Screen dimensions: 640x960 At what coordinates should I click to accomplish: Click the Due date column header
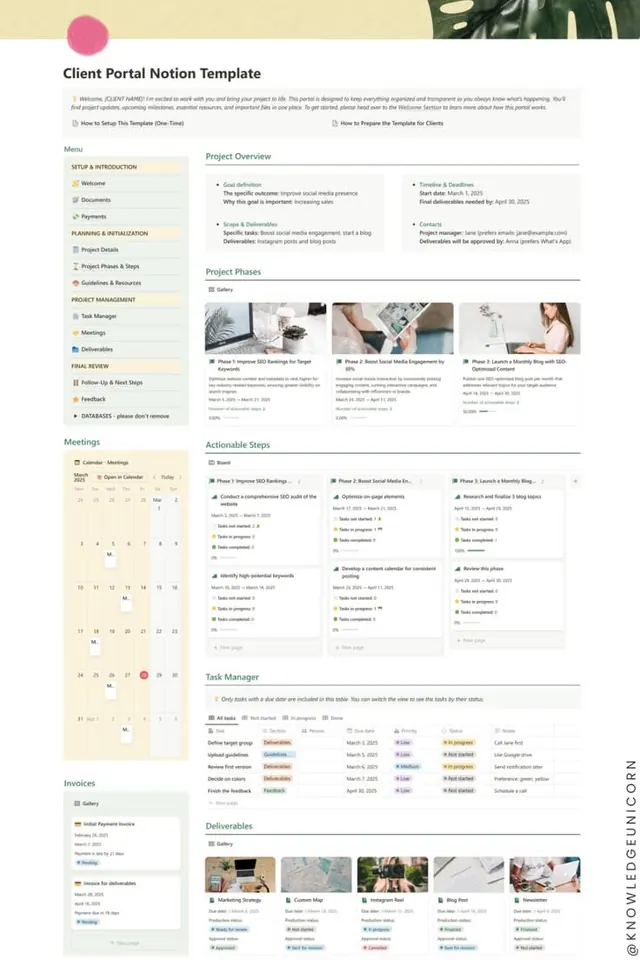[x=361, y=730]
